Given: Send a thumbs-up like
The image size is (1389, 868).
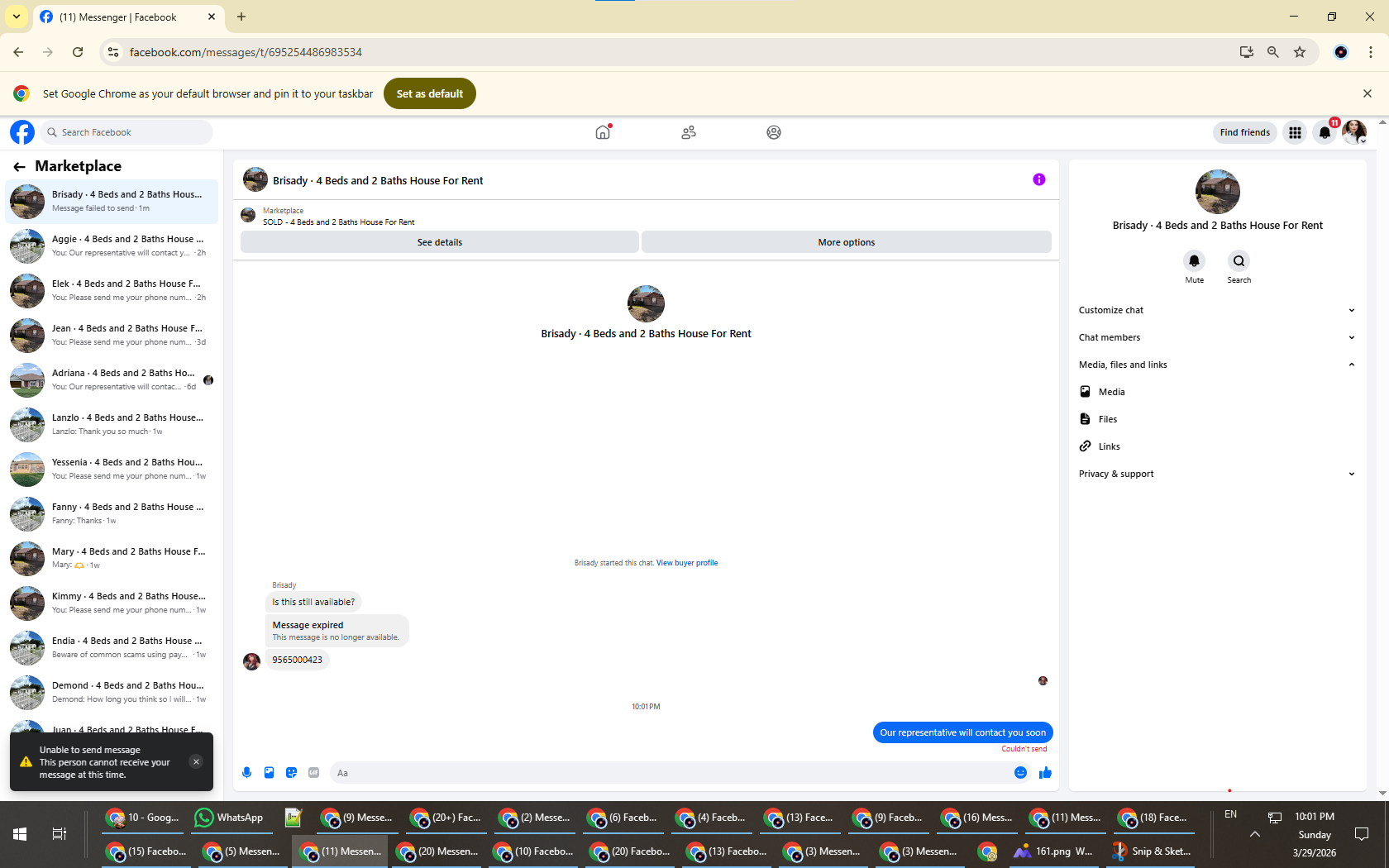Looking at the screenshot, I should click(1045, 773).
